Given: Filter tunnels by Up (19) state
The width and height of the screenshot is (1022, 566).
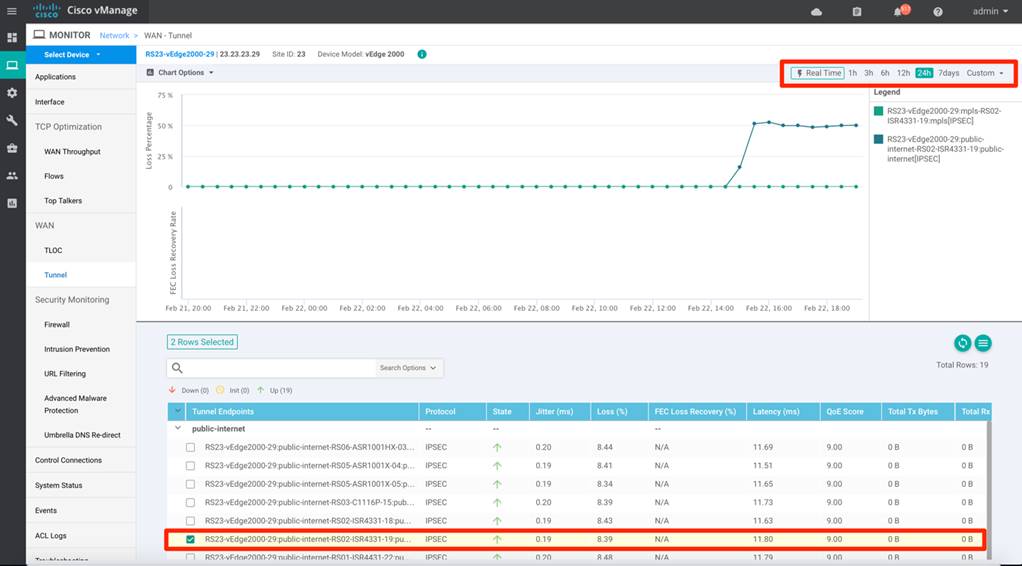Looking at the screenshot, I should click(x=274, y=390).
